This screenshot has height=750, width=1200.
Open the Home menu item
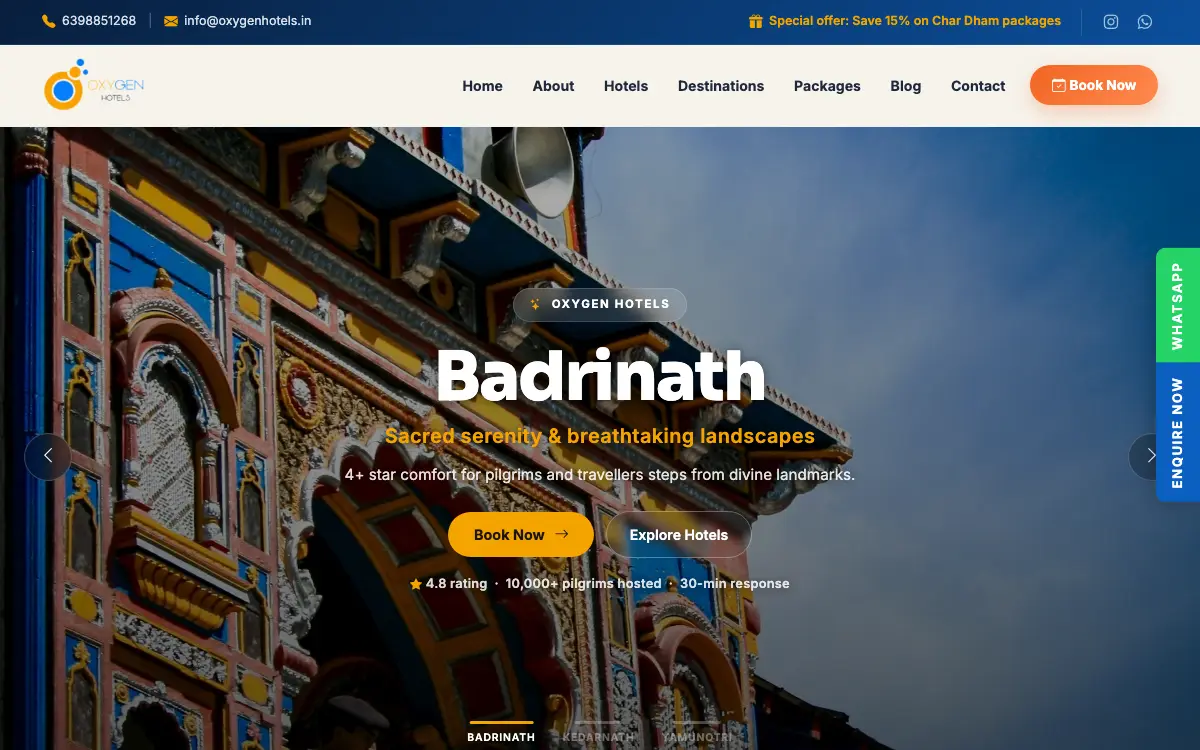[482, 86]
